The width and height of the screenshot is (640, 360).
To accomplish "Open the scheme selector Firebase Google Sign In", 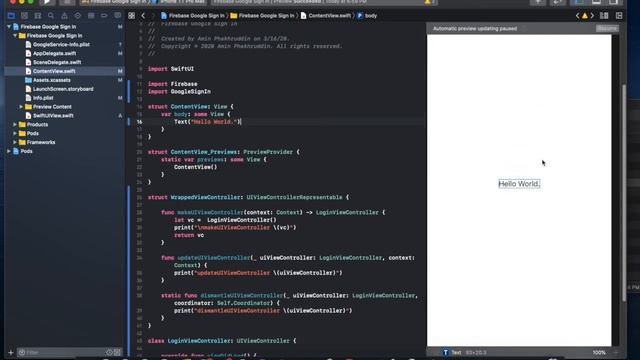I will point(114,2).
